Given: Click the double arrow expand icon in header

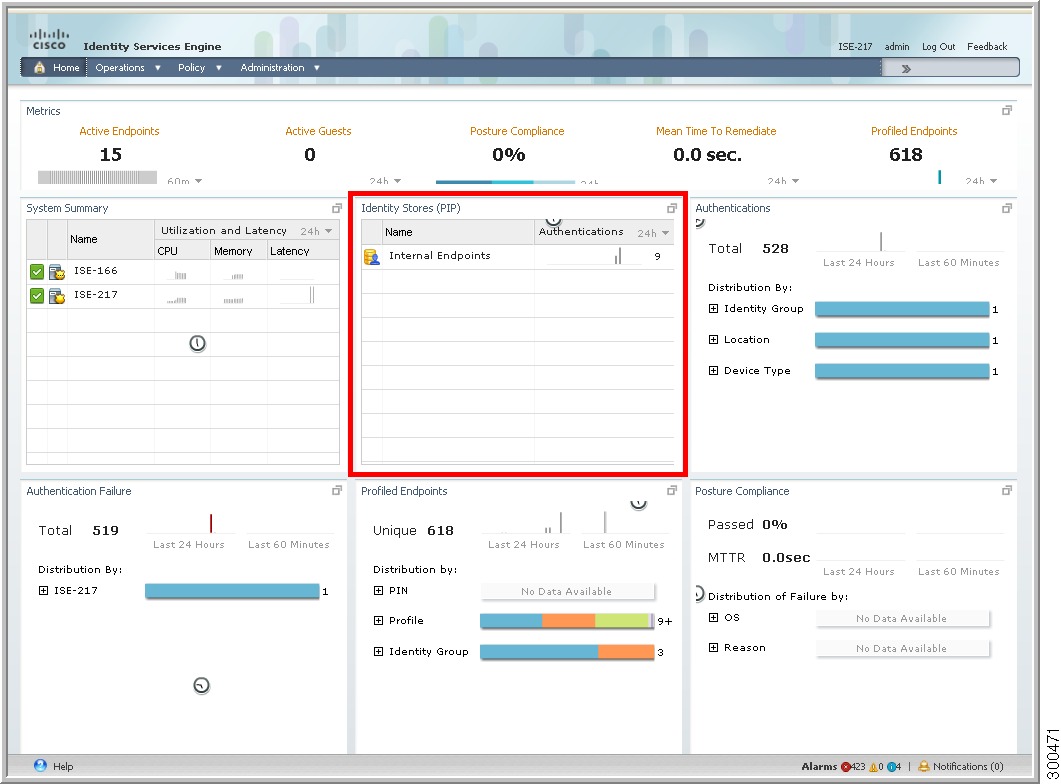Looking at the screenshot, I should 906,68.
